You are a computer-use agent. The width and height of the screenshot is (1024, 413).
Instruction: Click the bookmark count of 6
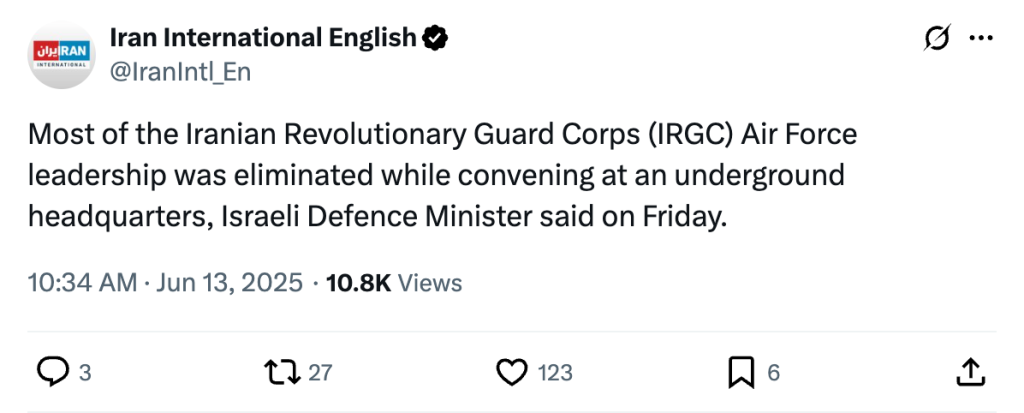[773, 374]
